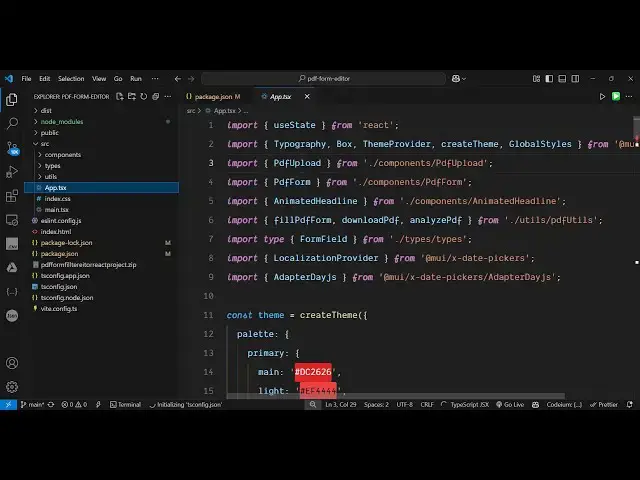
Task: Run the code with play icon
Action: [602, 97]
